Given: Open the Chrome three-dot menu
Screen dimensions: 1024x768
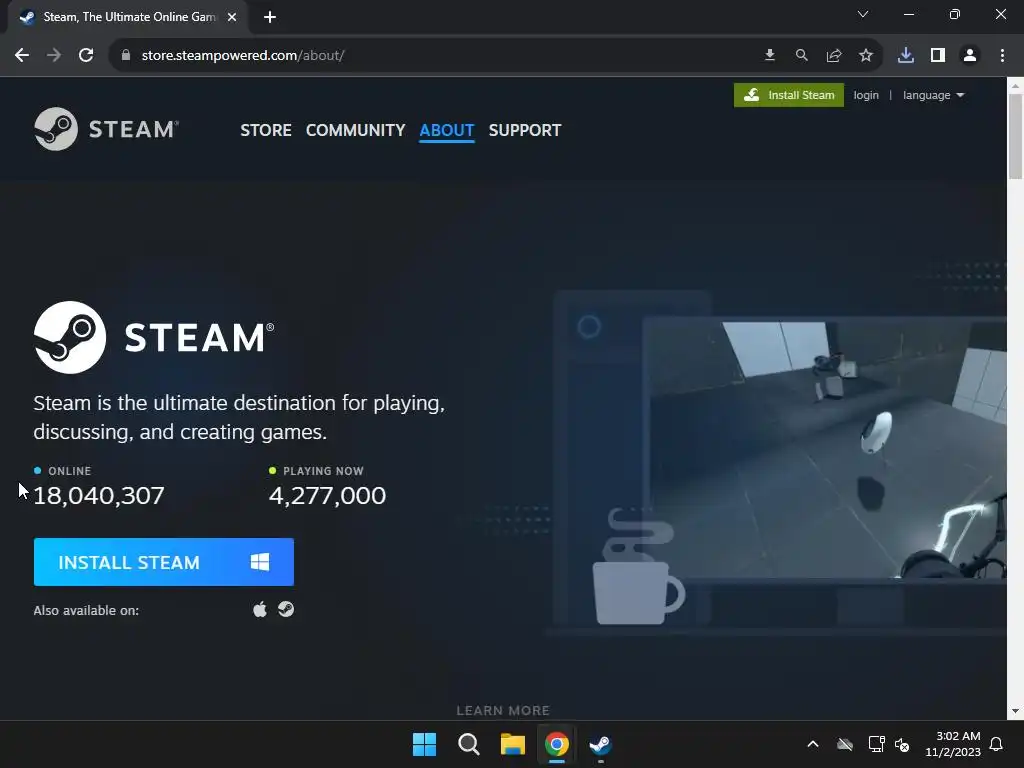Looking at the screenshot, I should click(1002, 56).
